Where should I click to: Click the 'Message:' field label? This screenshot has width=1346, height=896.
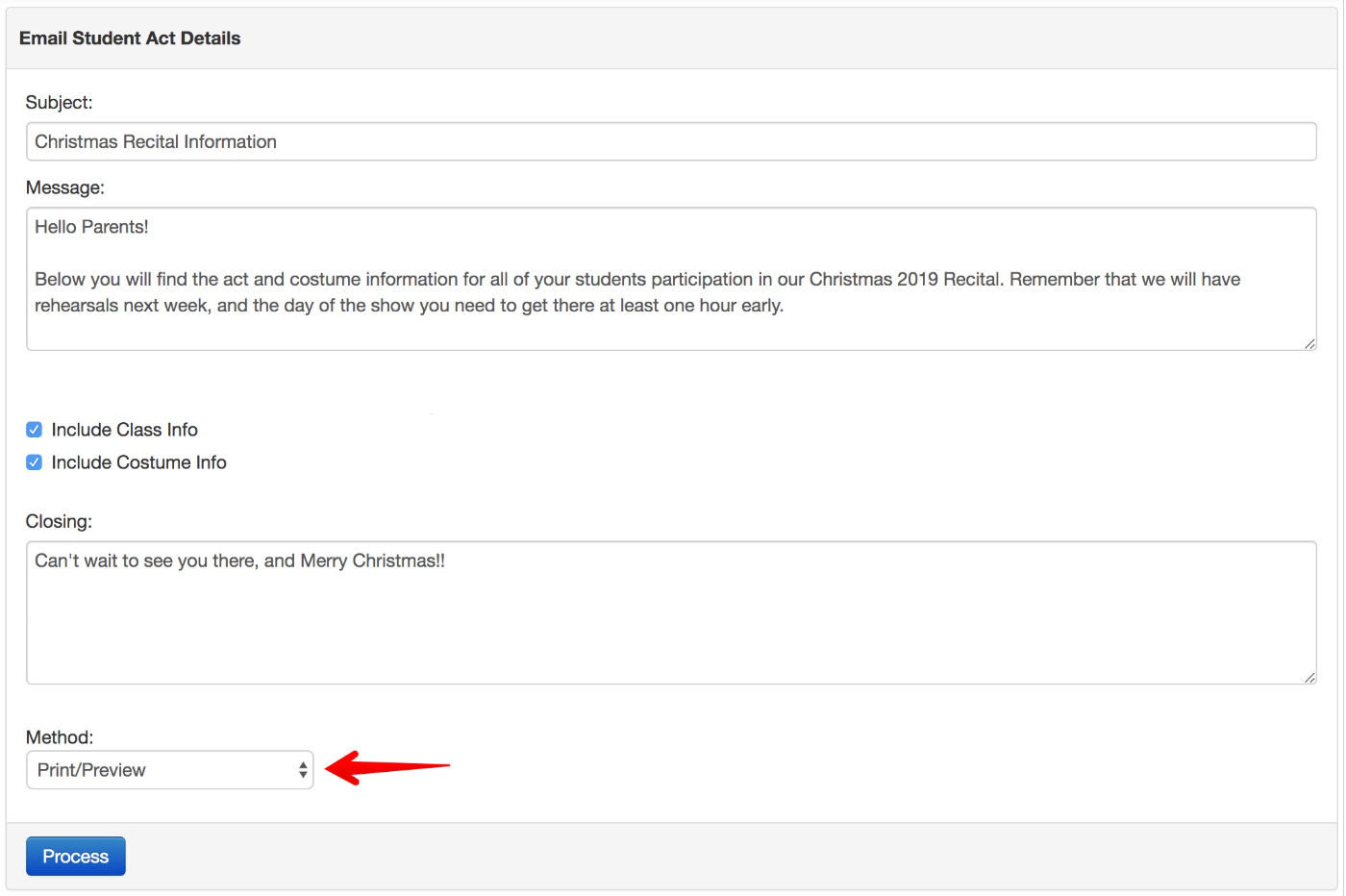(65, 187)
